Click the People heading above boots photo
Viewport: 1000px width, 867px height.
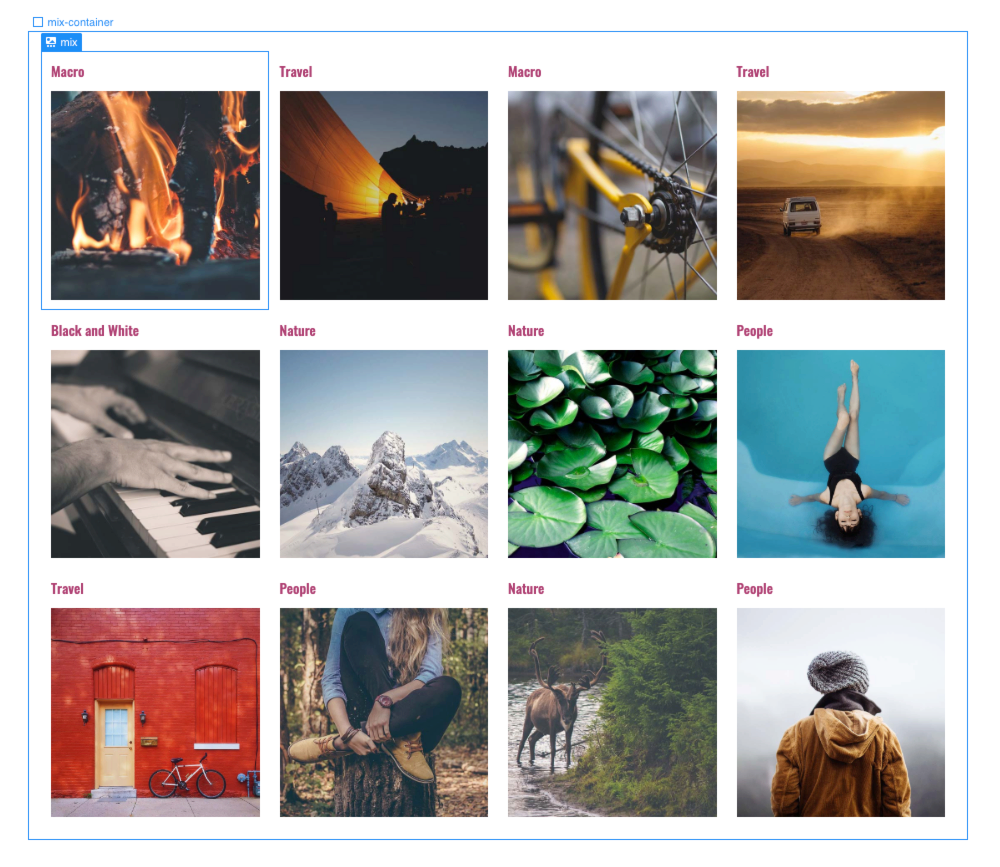pyautogui.click(x=298, y=589)
